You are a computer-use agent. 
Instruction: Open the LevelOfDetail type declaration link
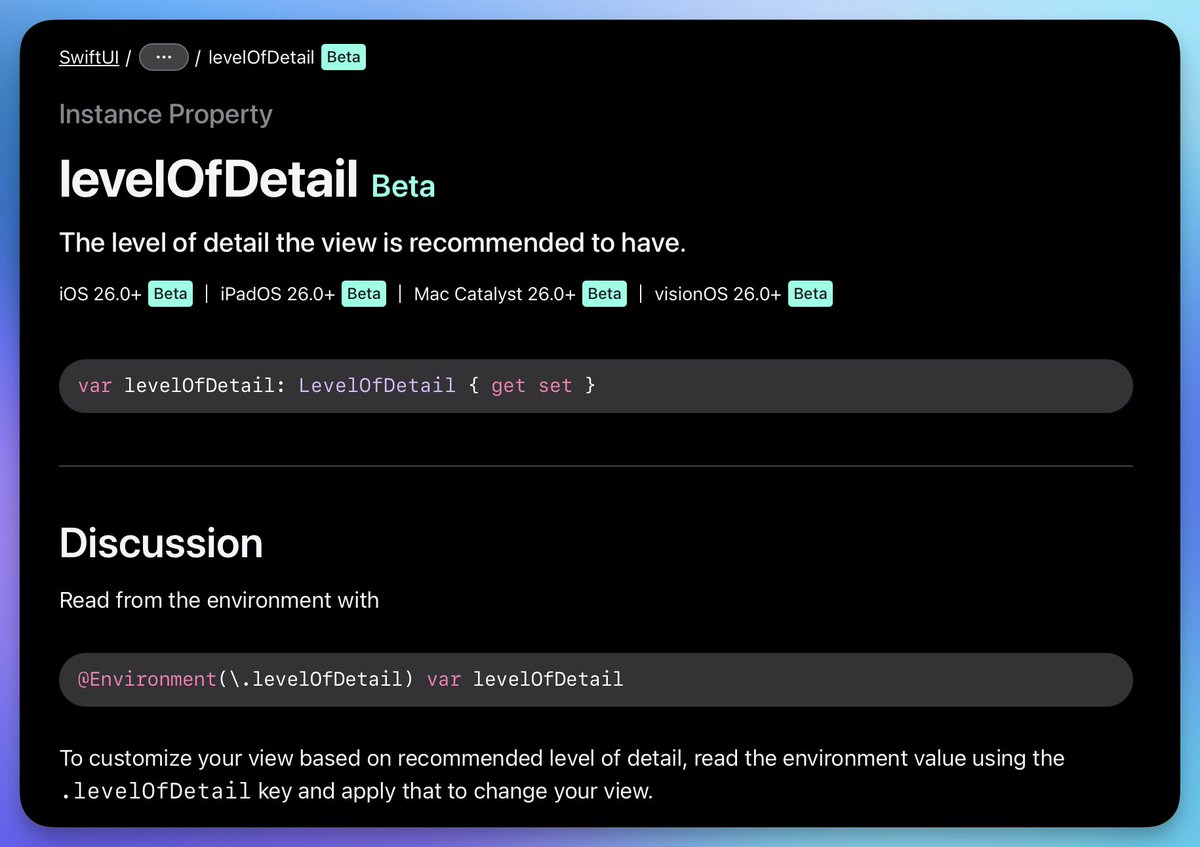pos(377,385)
